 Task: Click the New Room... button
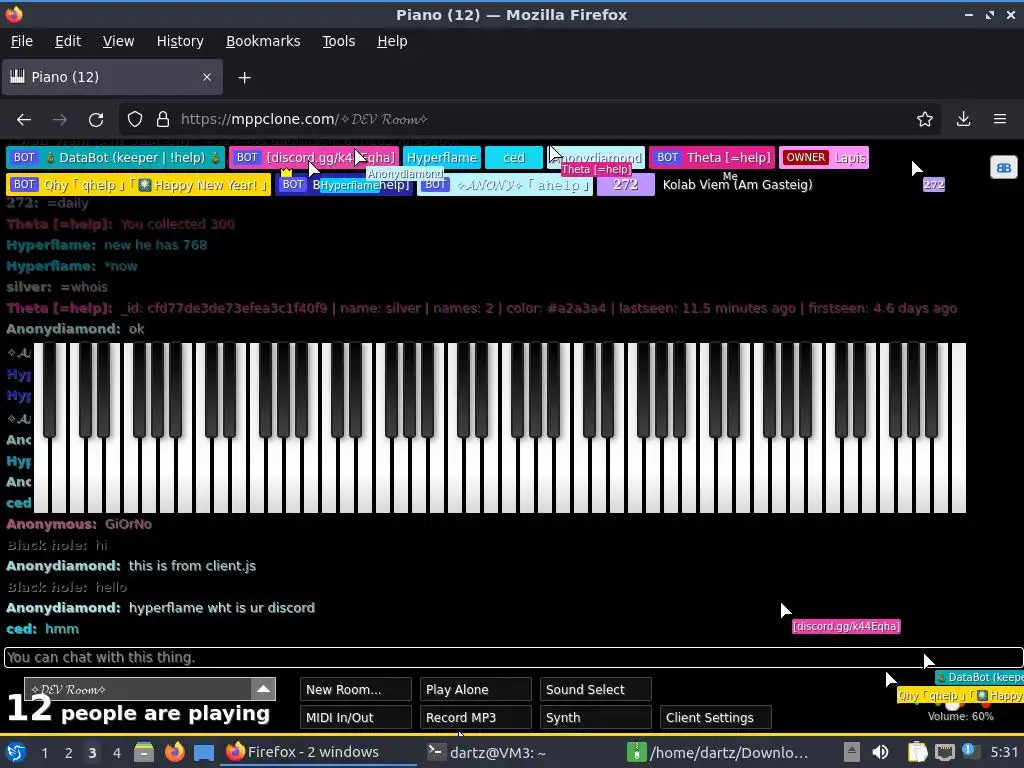click(x=356, y=690)
